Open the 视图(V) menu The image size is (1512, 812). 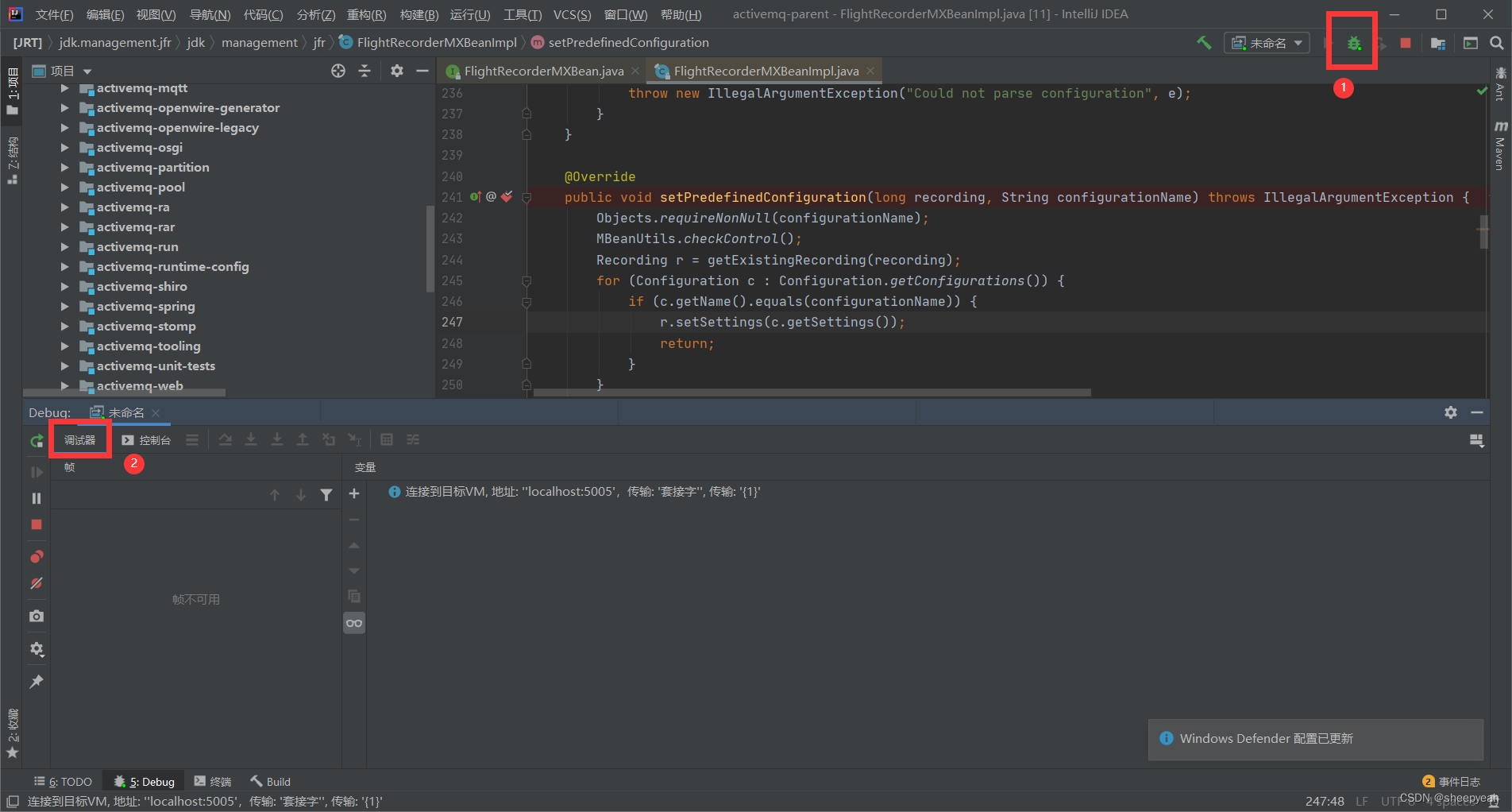(x=156, y=14)
